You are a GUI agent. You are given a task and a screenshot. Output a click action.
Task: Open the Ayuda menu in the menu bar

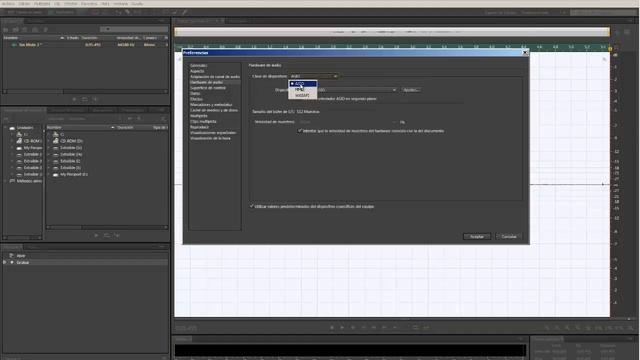click(x=137, y=4)
